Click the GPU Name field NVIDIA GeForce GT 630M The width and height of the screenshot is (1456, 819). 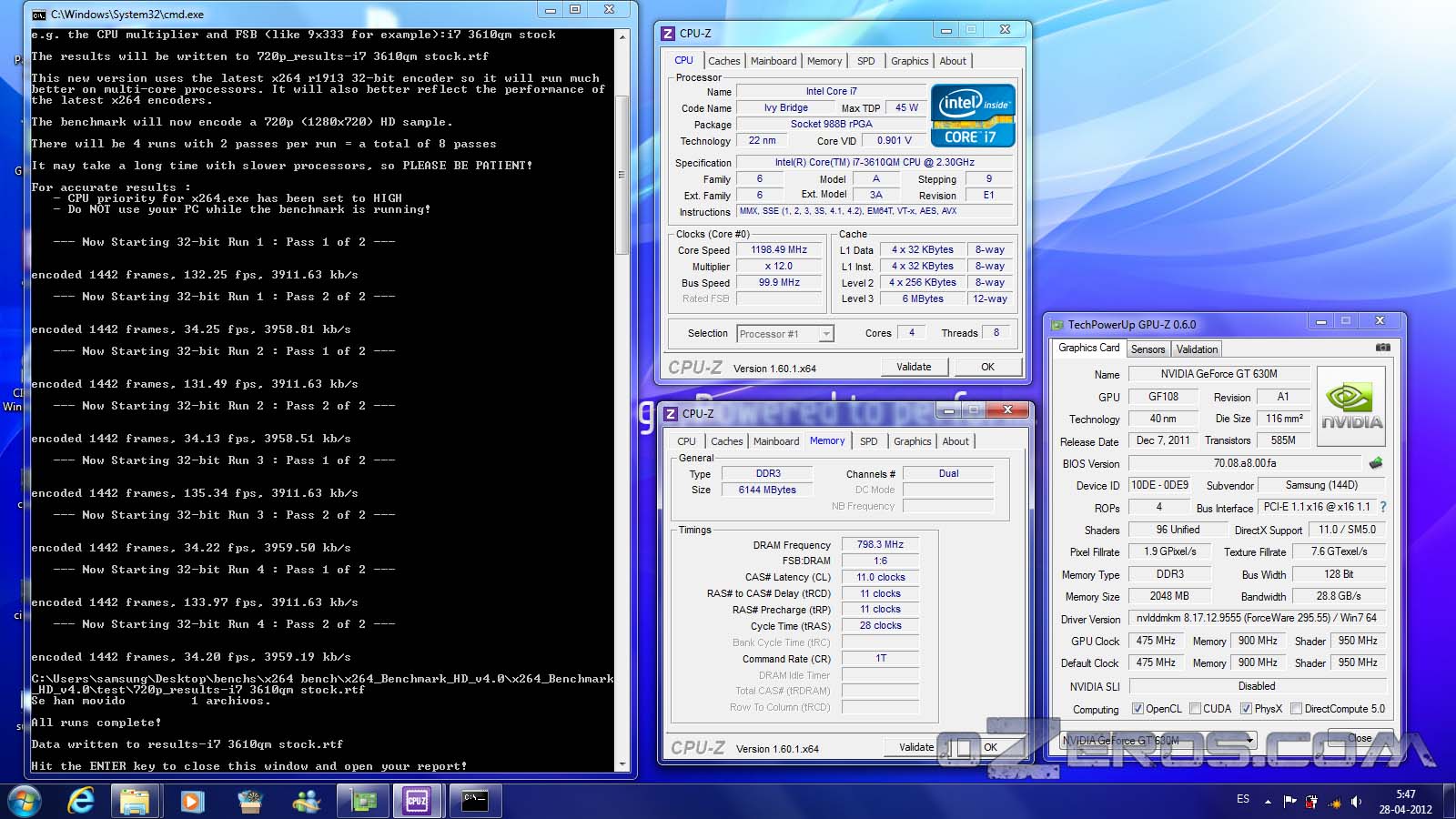pyautogui.click(x=1218, y=374)
